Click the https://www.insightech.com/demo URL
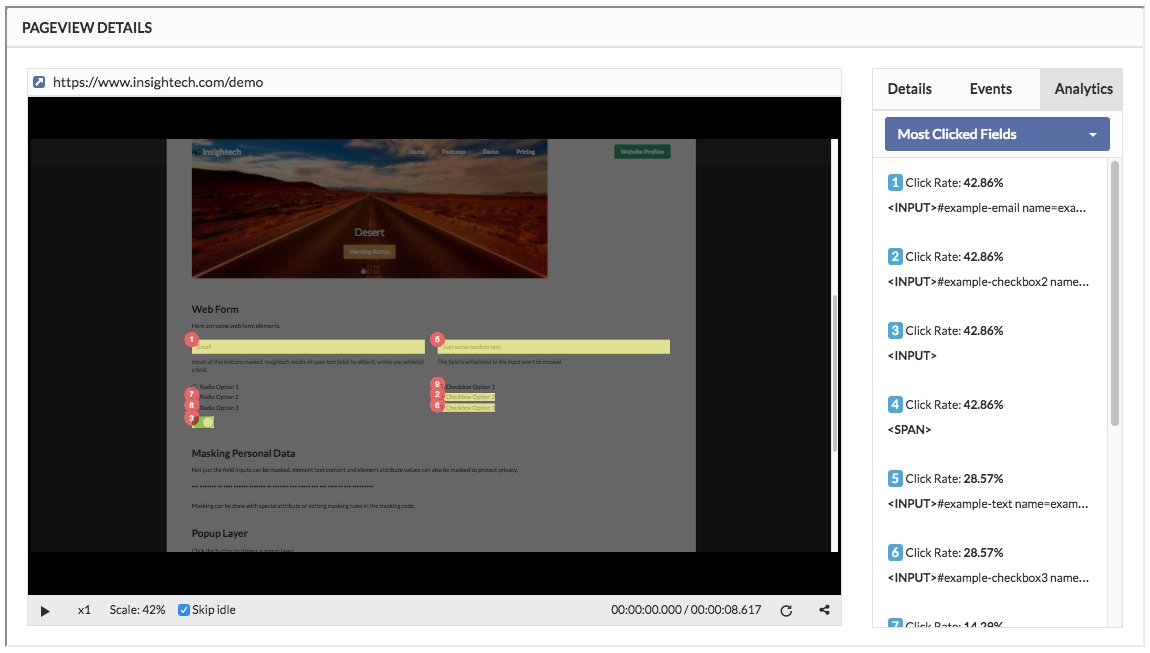 [158, 82]
